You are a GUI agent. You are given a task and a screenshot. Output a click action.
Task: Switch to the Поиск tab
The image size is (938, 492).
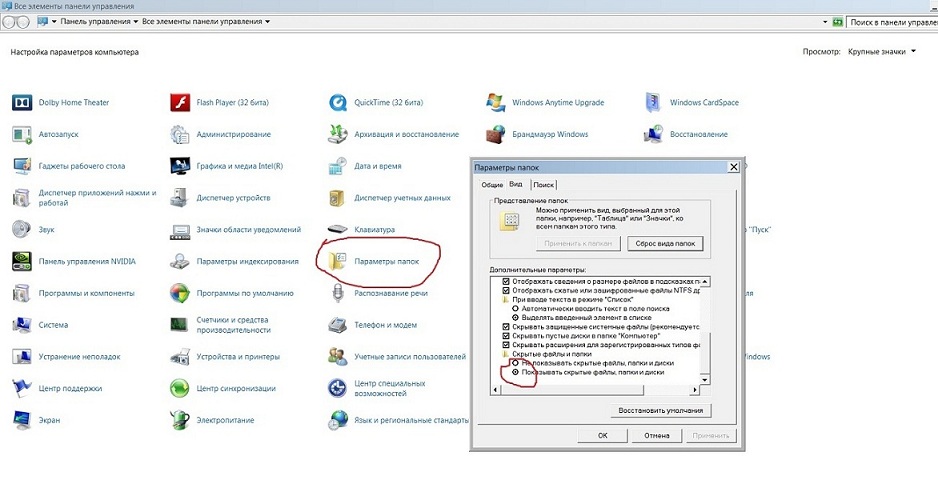pos(543,184)
